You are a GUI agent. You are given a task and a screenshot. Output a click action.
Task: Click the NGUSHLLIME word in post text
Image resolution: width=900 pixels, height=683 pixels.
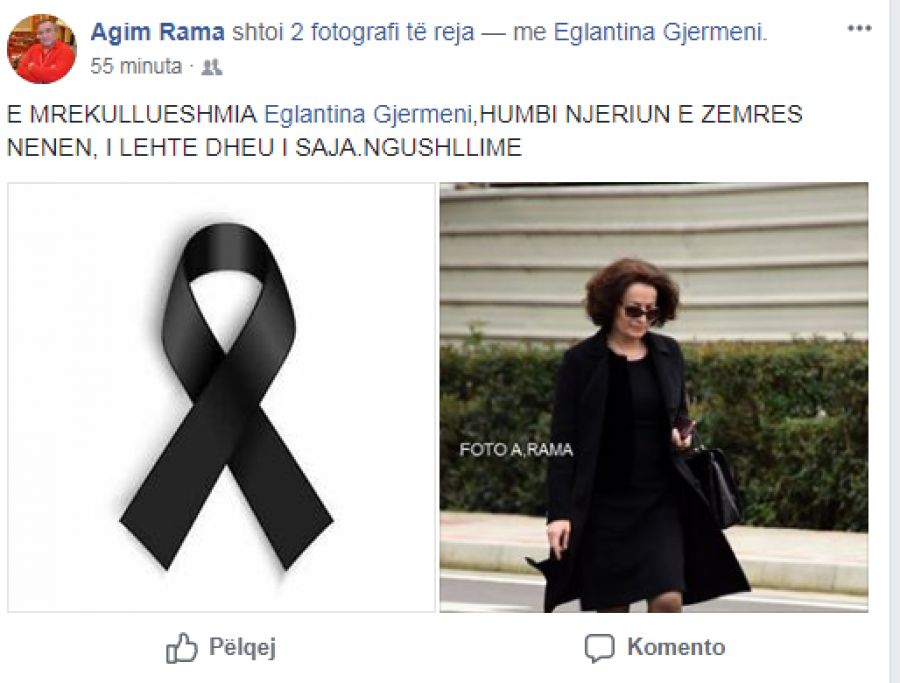coord(443,148)
